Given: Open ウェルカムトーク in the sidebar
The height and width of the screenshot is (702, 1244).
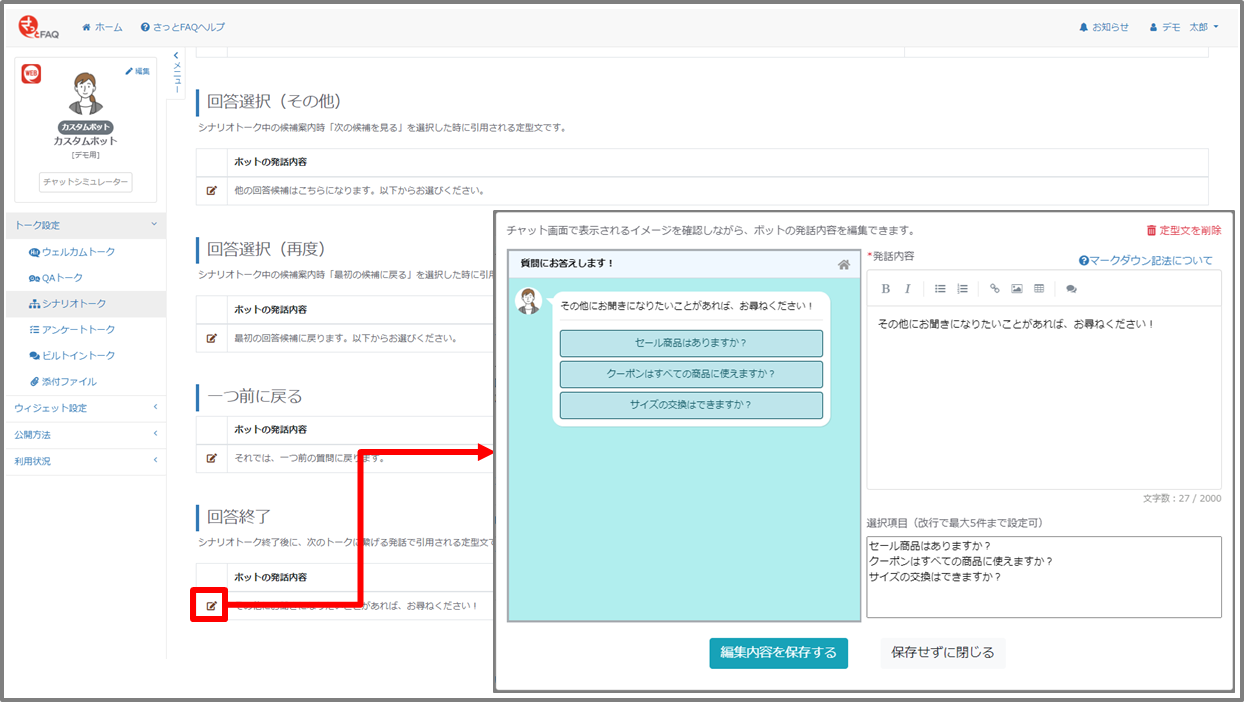Looking at the screenshot, I should pyautogui.click(x=77, y=252).
